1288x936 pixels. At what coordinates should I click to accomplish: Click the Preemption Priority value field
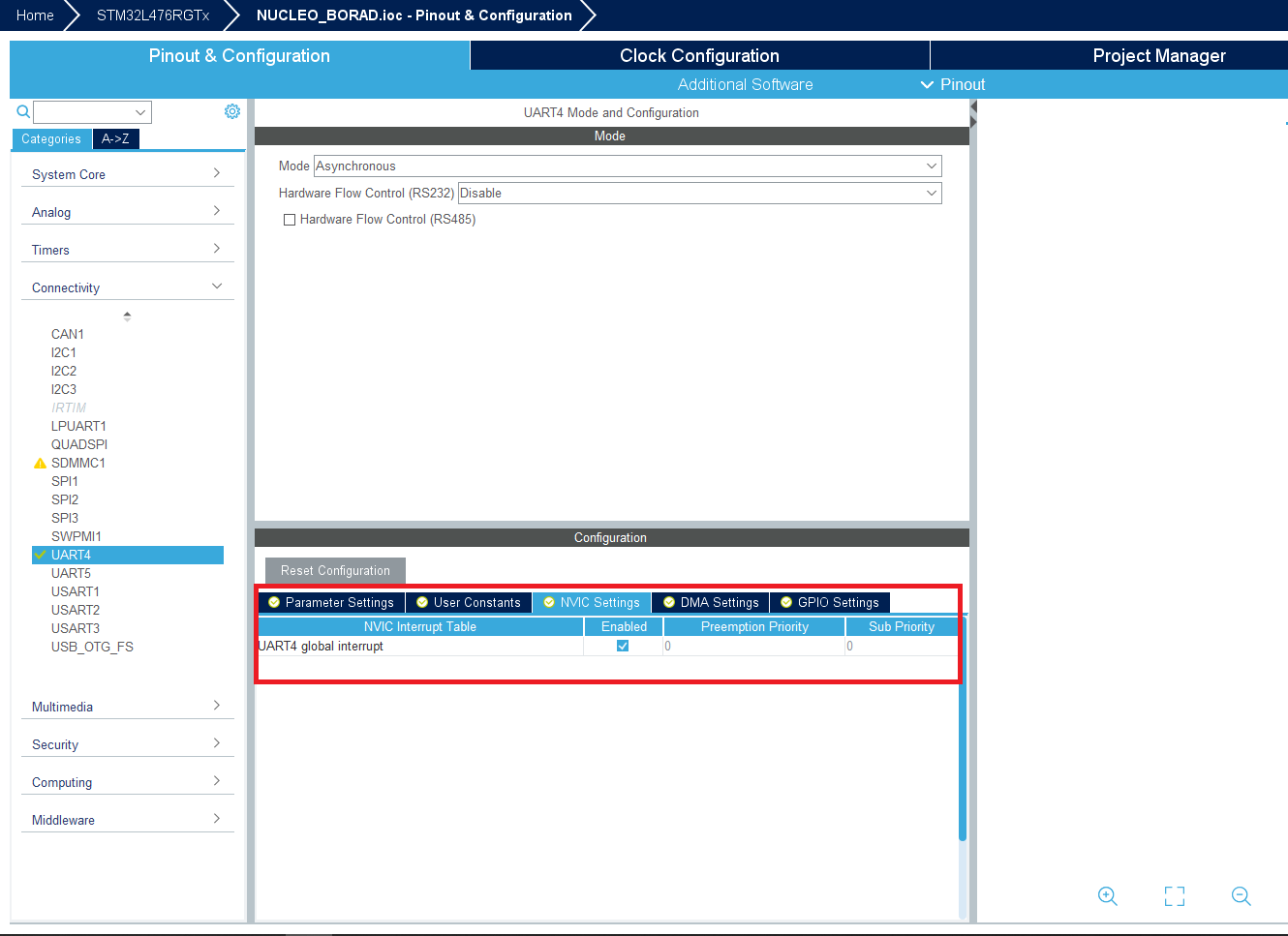[x=753, y=646]
